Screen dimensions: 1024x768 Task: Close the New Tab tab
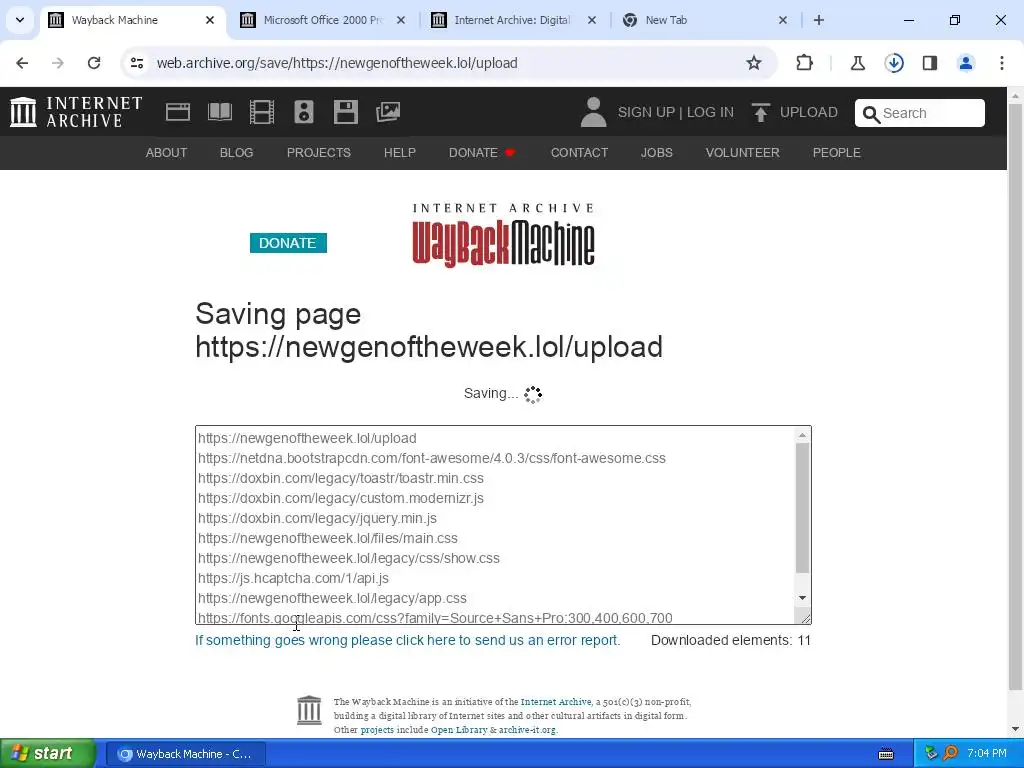point(783,20)
